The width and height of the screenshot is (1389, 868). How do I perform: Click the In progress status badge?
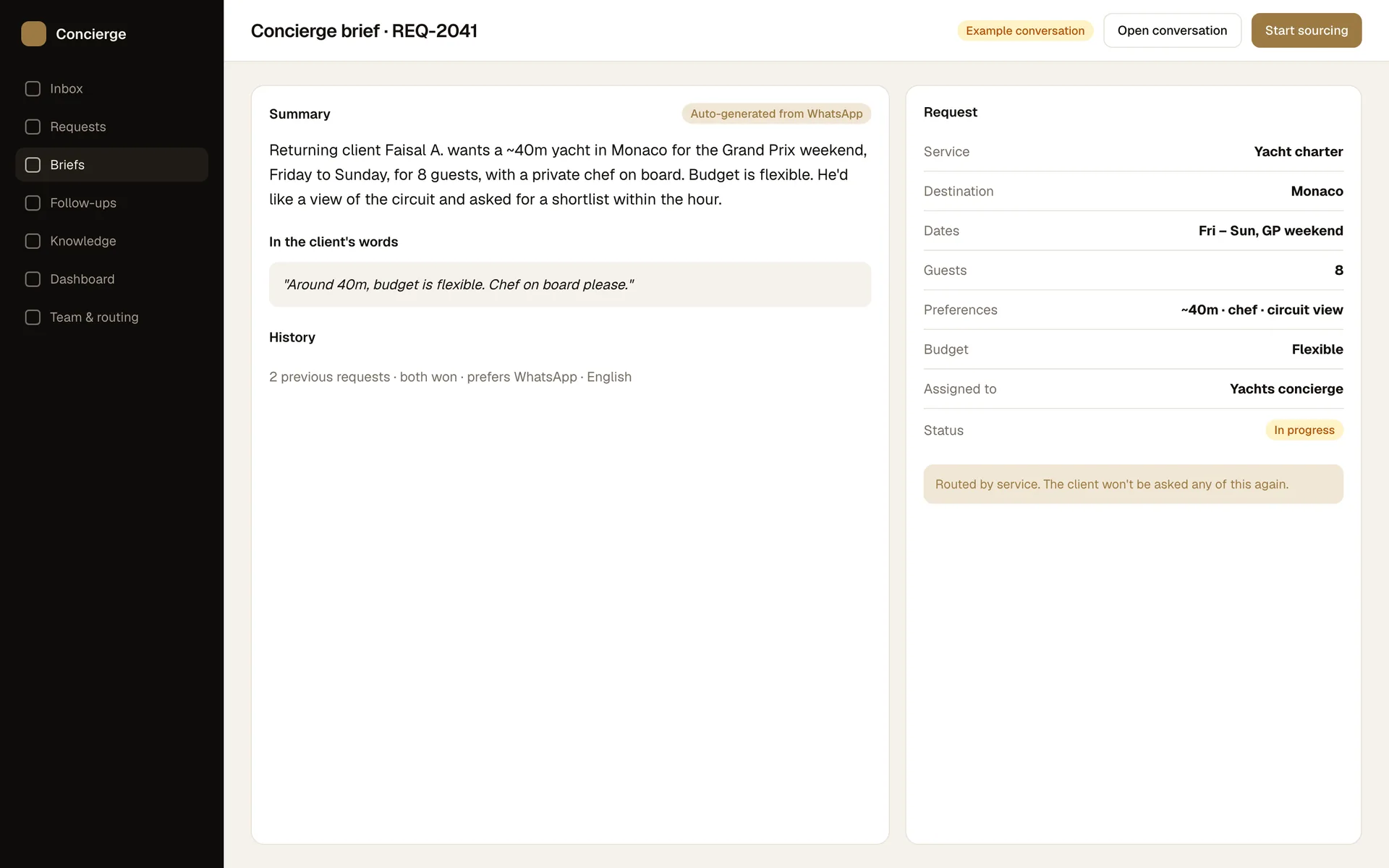coord(1304,430)
